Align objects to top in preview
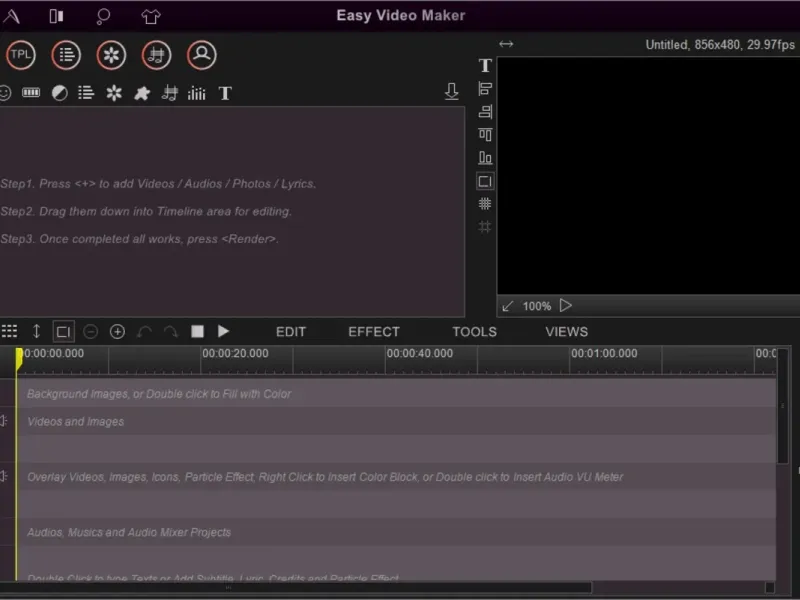Screen dimensions: 800x600 [485, 135]
